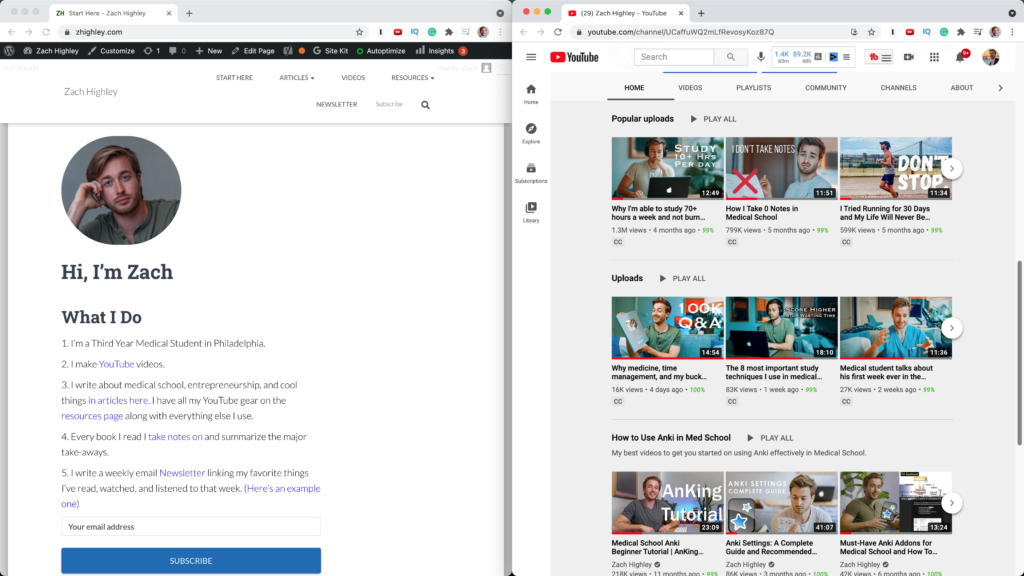This screenshot has width=1024, height=576.
Task: Click the YouTube search input field
Action: pyautogui.click(x=674, y=57)
